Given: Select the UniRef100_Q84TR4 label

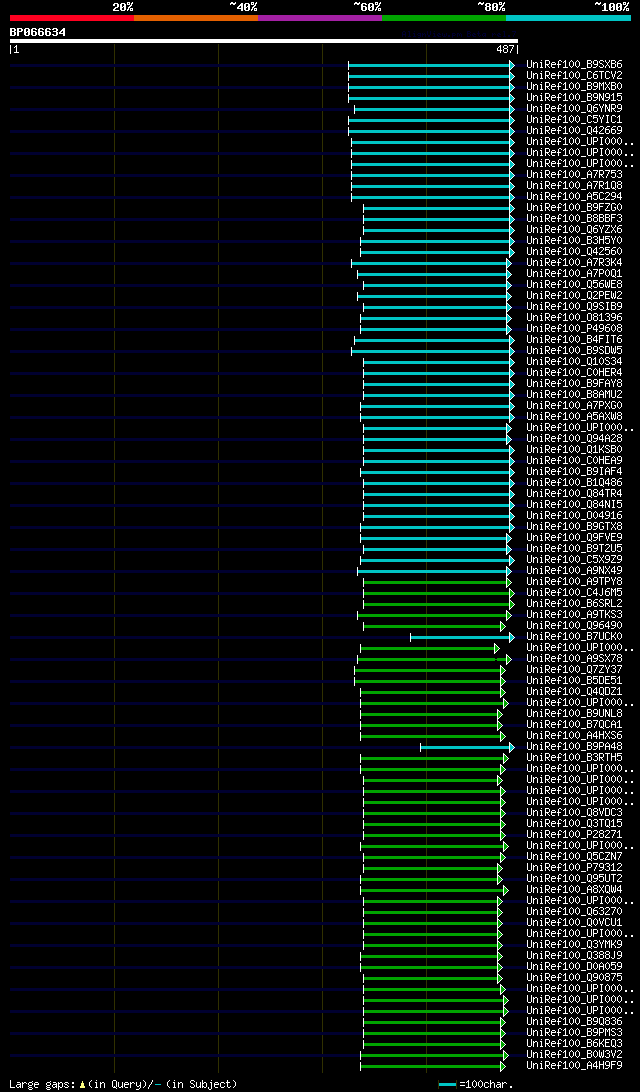Looking at the screenshot, I should [x=575, y=494].
